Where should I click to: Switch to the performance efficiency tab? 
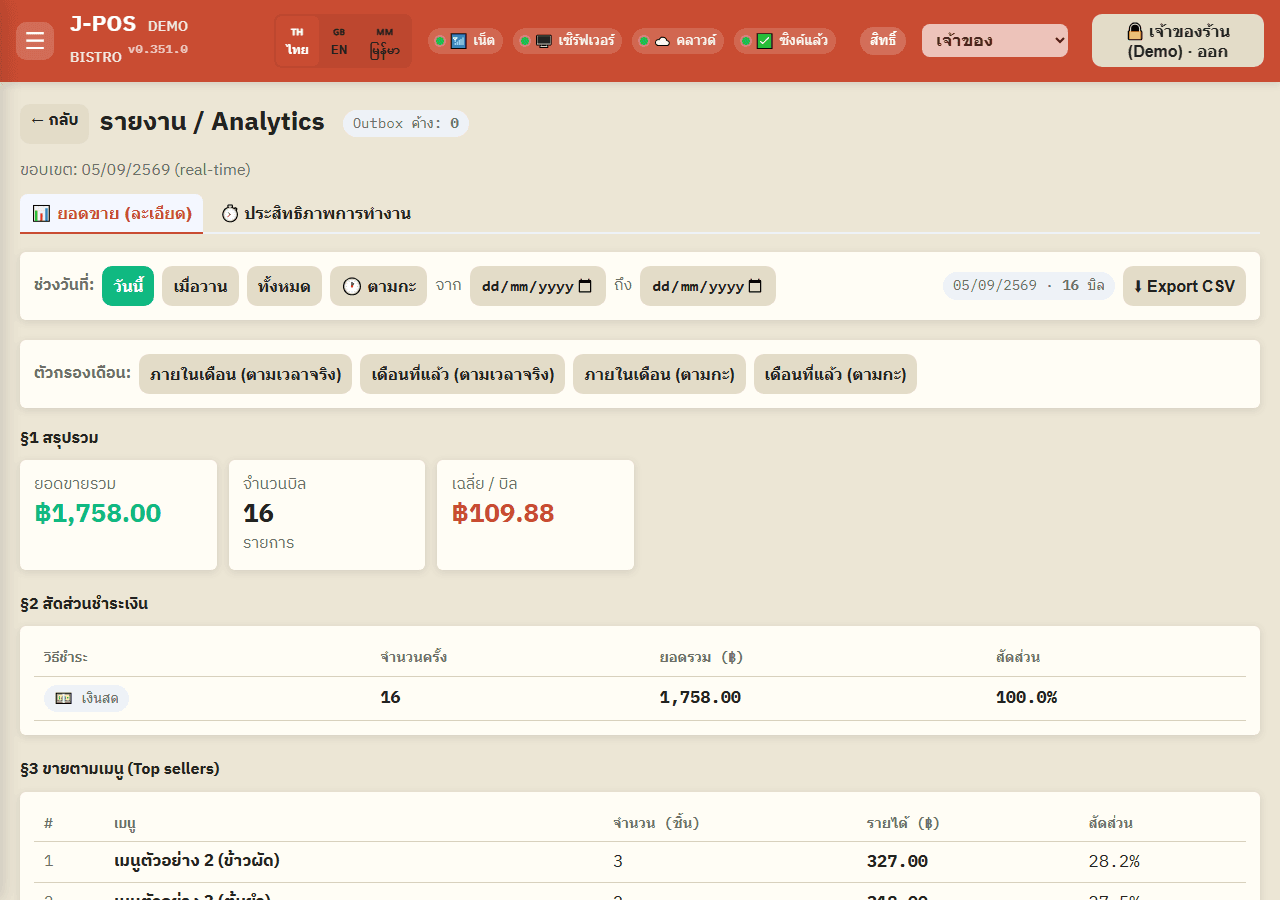tap(316, 214)
